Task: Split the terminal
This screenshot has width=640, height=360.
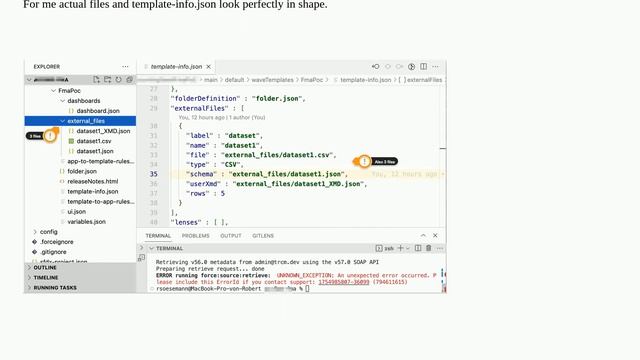Action: pos(418,248)
